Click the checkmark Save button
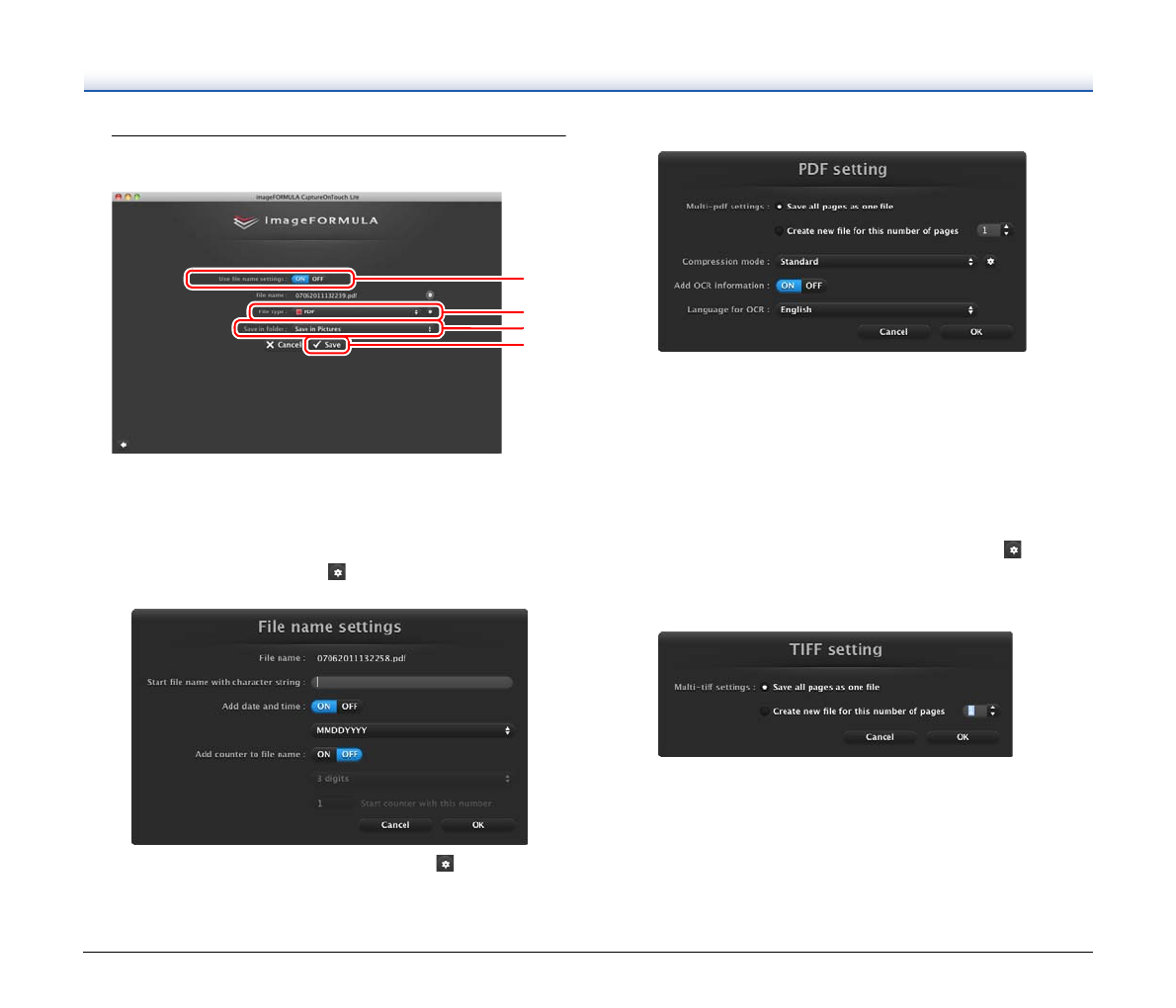Viewport: 1176px width, 1008px height. 327,345
